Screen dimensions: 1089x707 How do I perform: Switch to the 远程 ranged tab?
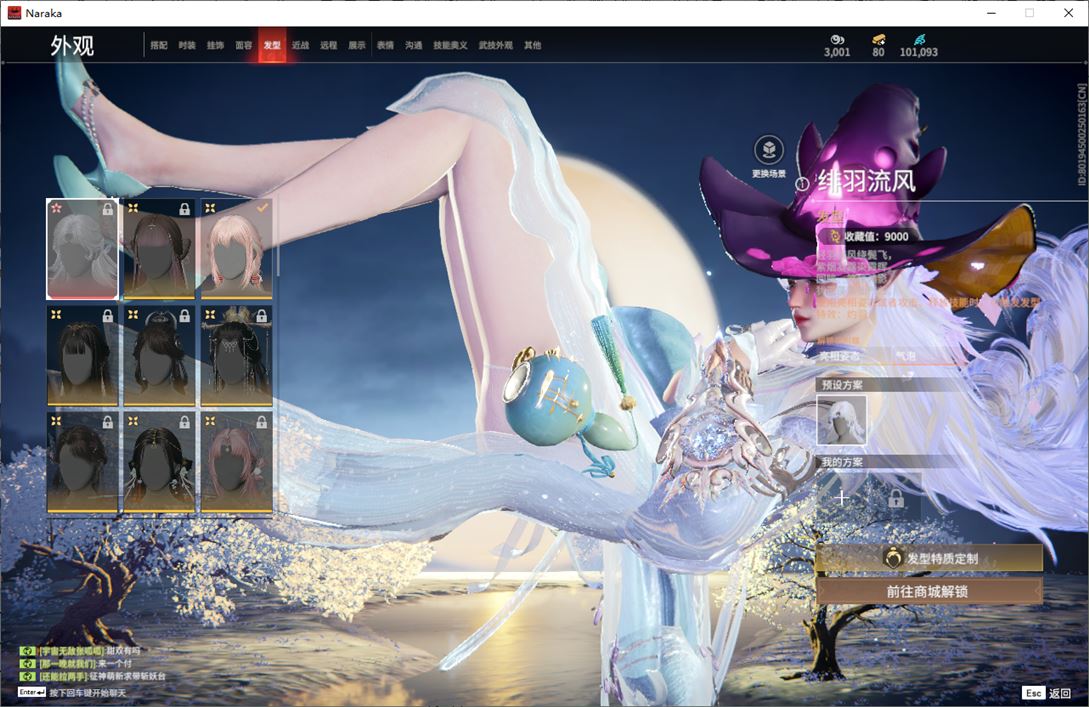(x=329, y=45)
